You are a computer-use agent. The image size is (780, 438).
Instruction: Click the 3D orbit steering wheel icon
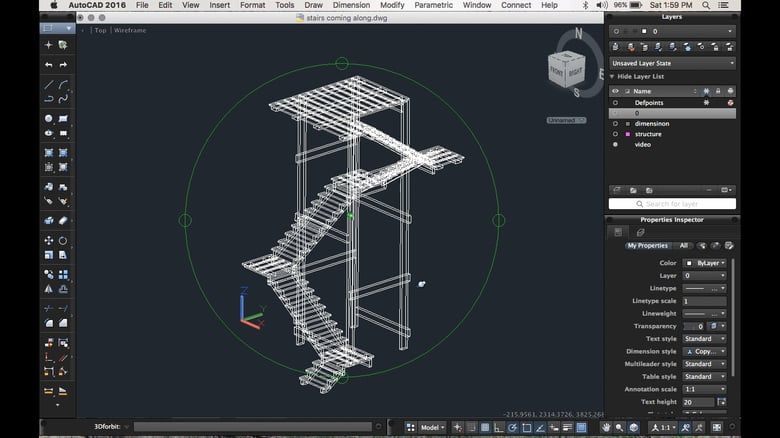click(x=633, y=428)
